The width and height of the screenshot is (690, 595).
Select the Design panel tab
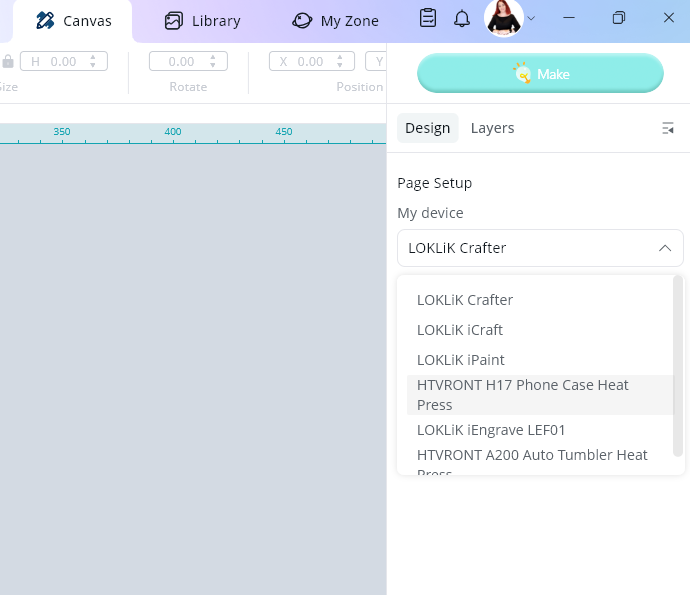pyautogui.click(x=427, y=128)
